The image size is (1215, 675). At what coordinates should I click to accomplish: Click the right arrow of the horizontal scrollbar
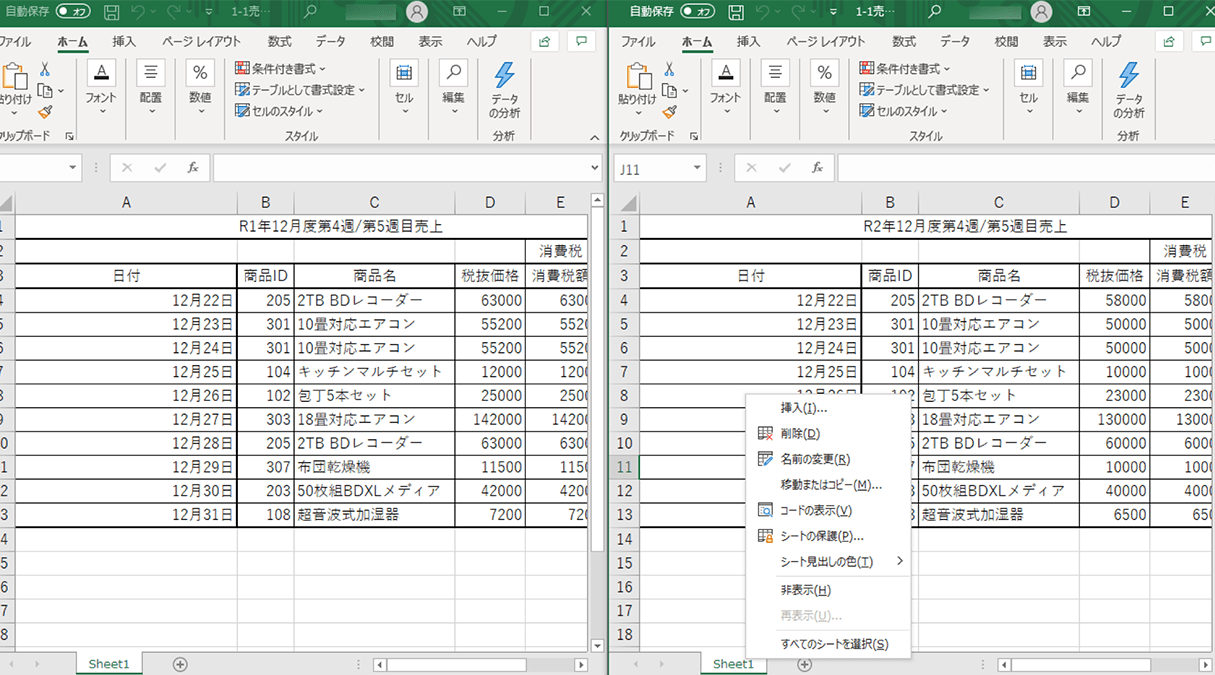(x=583, y=663)
